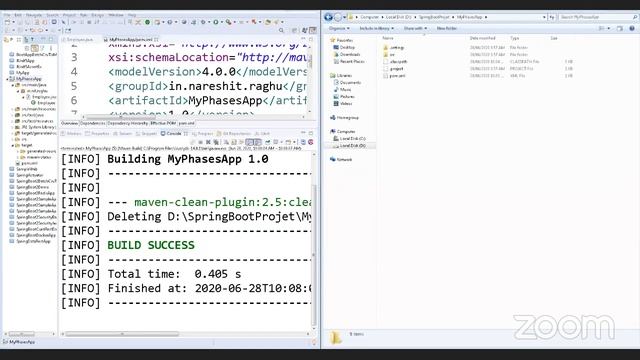Open Recent Pages dropdown in Explorer
Image resolution: width=640 pixels, height=360 pixels.
344,17
